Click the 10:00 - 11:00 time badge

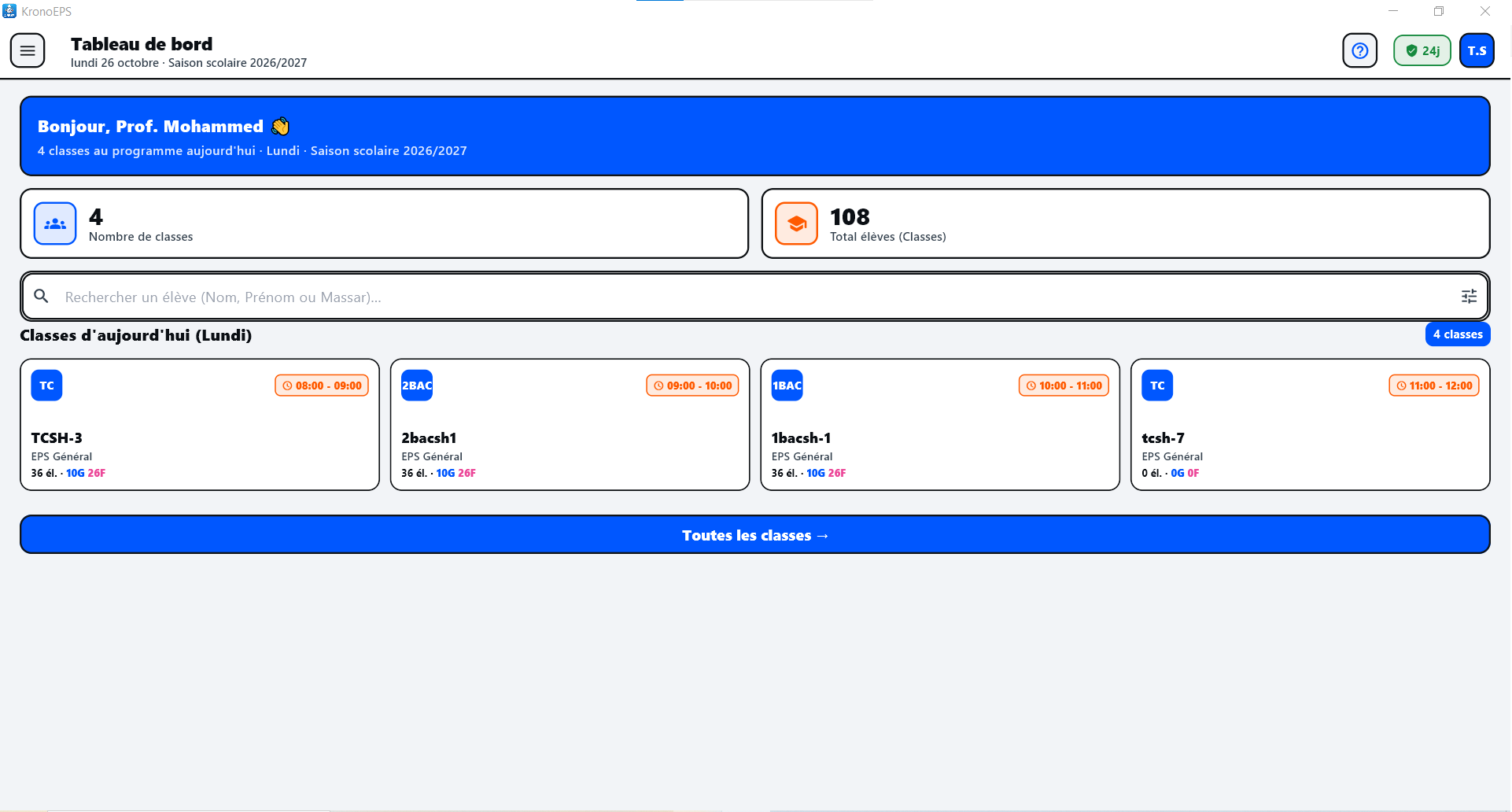pyautogui.click(x=1064, y=386)
